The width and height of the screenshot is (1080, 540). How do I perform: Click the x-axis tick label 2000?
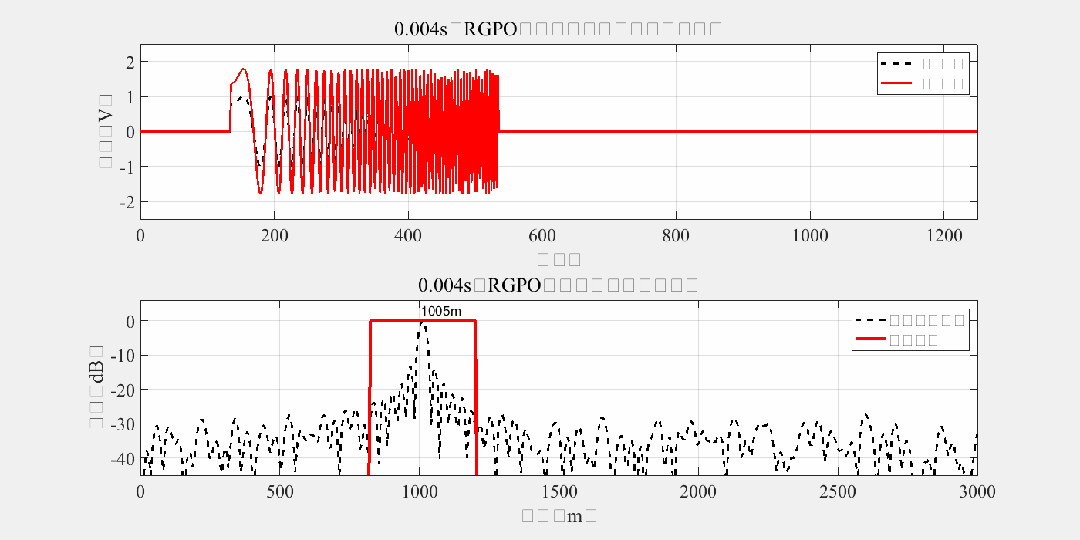point(698,491)
